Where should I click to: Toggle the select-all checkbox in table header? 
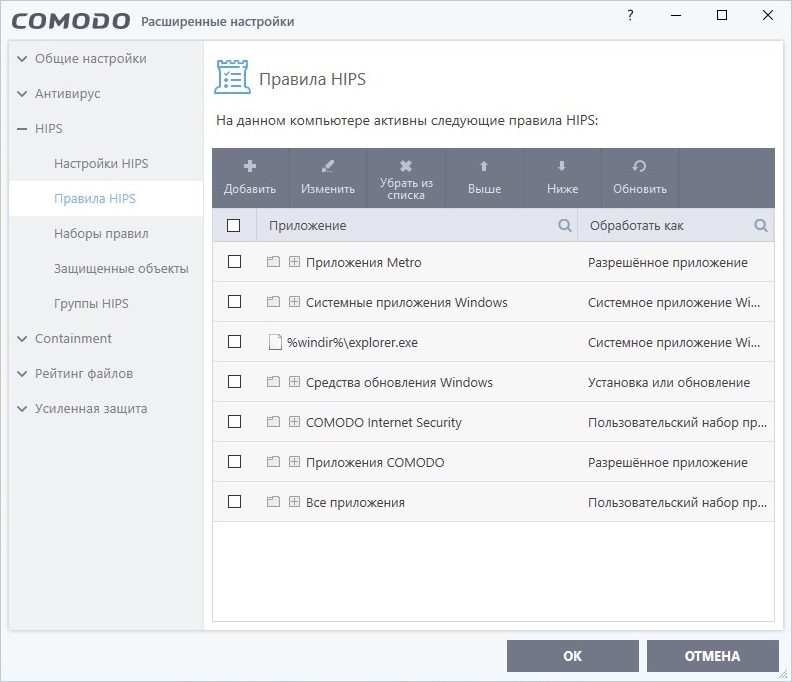pos(234,226)
